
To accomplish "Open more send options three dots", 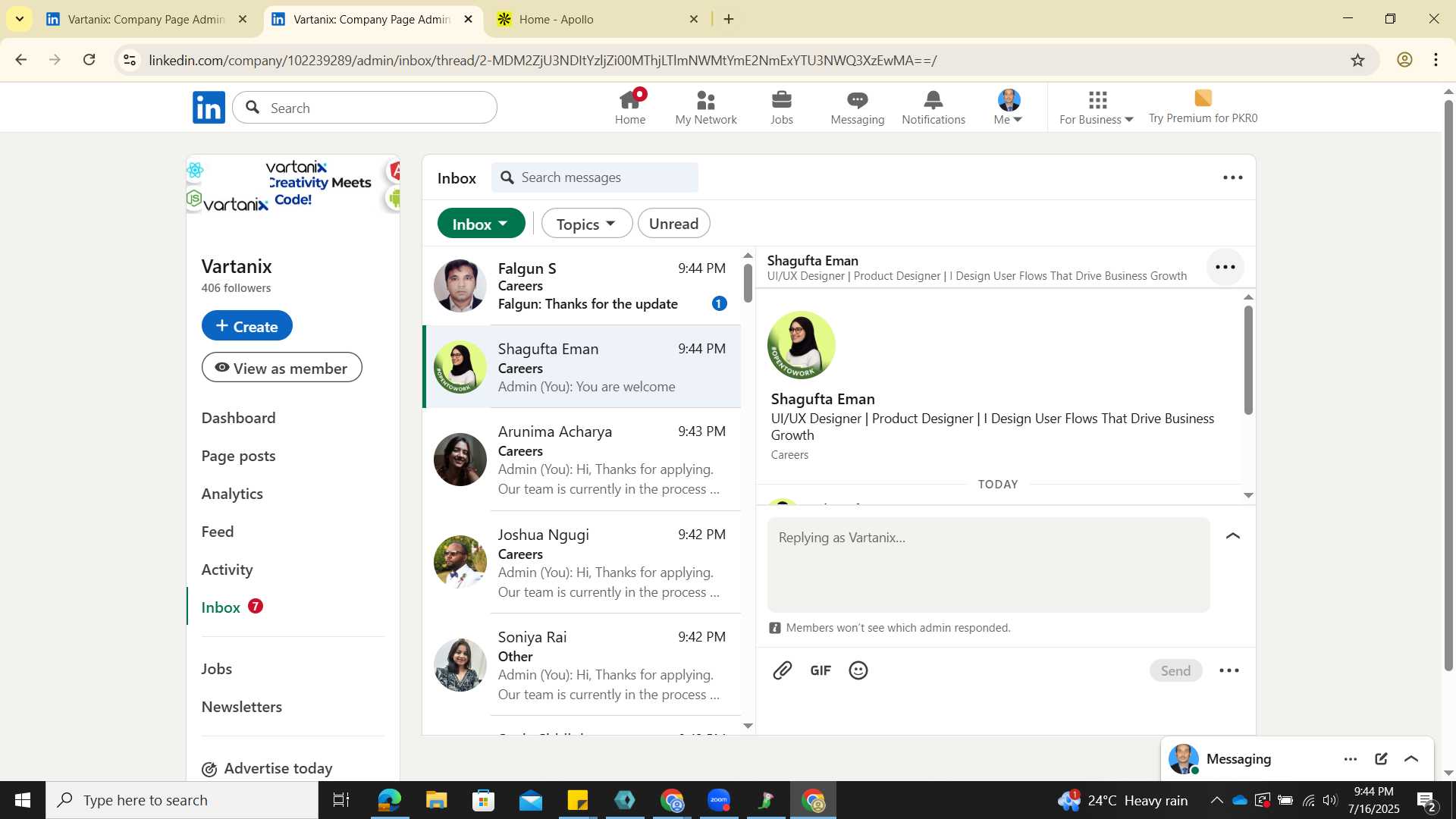I will (x=1229, y=670).
